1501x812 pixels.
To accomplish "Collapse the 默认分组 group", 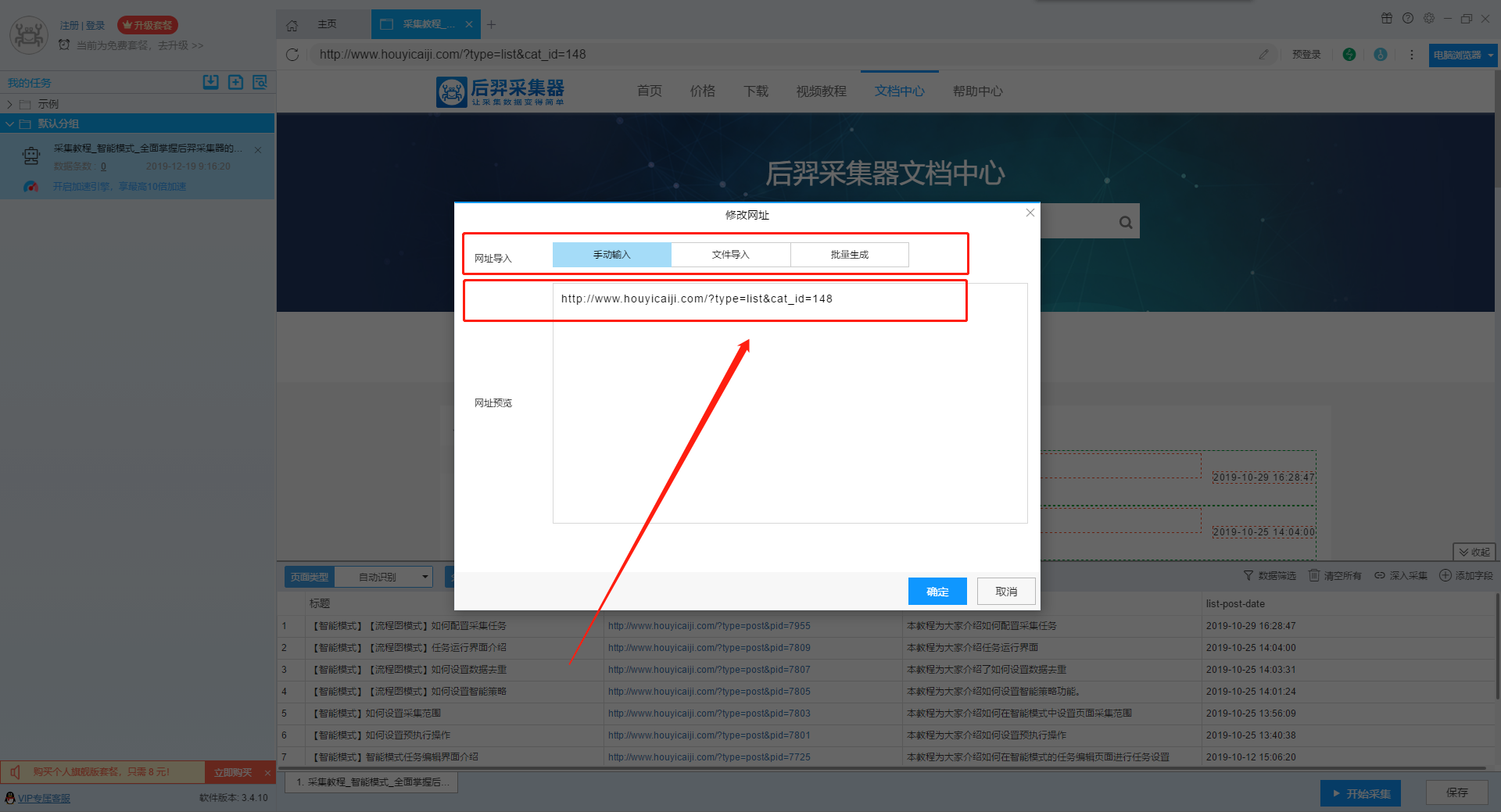I will [x=9, y=123].
